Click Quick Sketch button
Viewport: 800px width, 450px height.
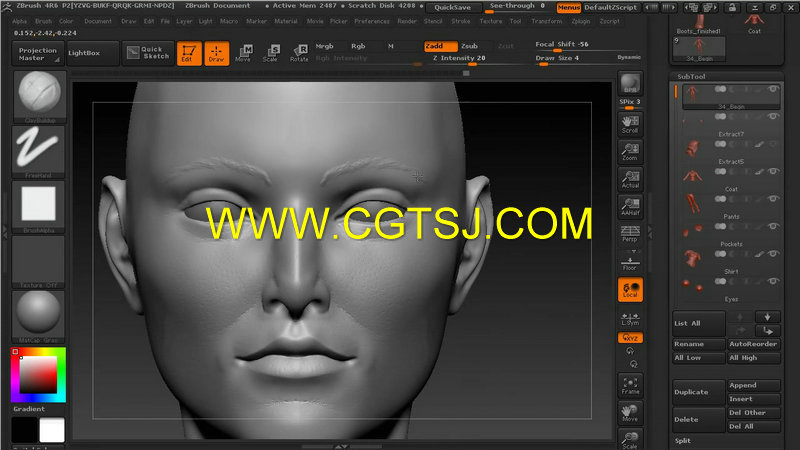(147, 53)
